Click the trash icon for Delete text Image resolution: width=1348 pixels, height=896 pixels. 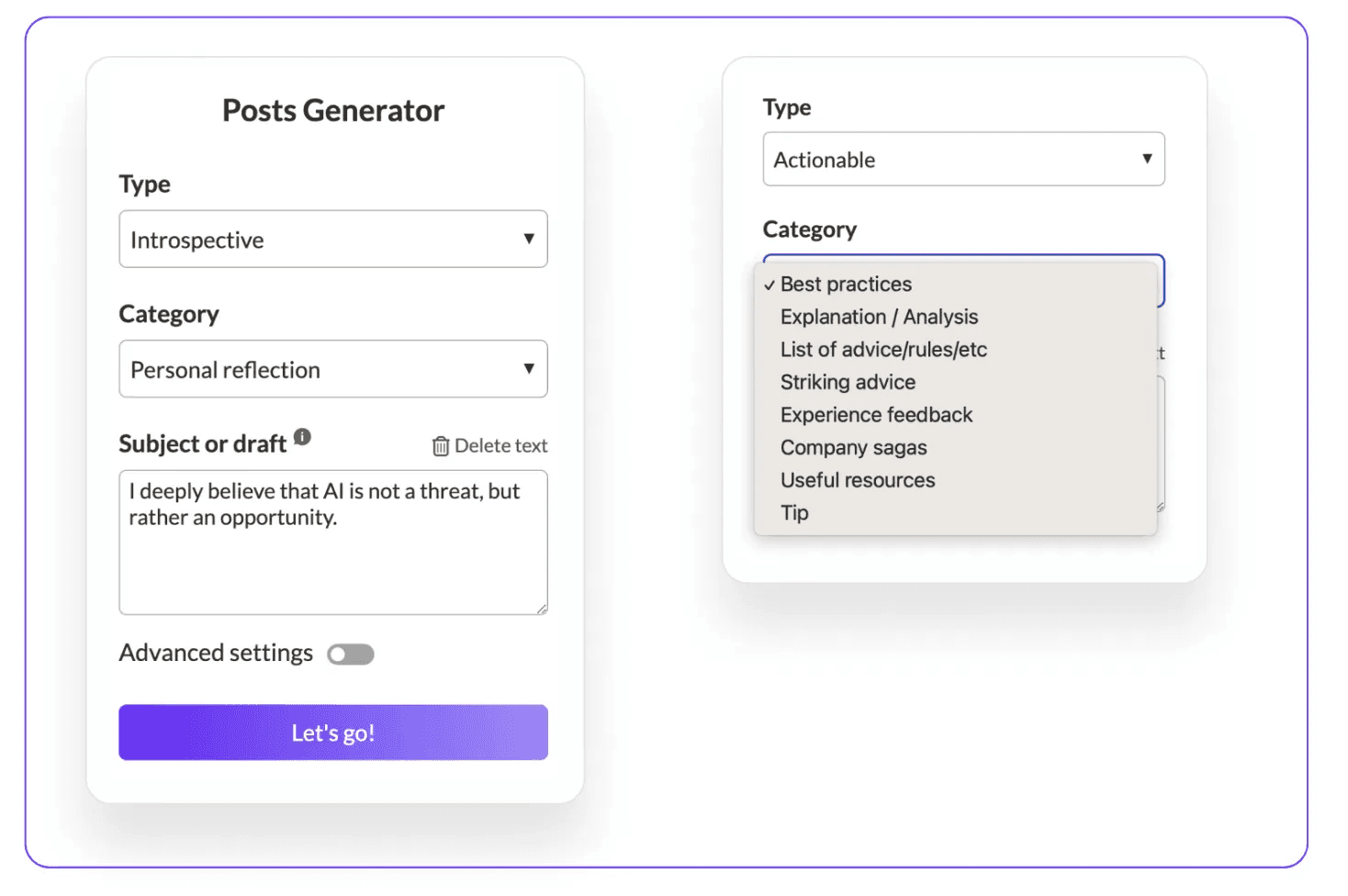pyautogui.click(x=441, y=446)
